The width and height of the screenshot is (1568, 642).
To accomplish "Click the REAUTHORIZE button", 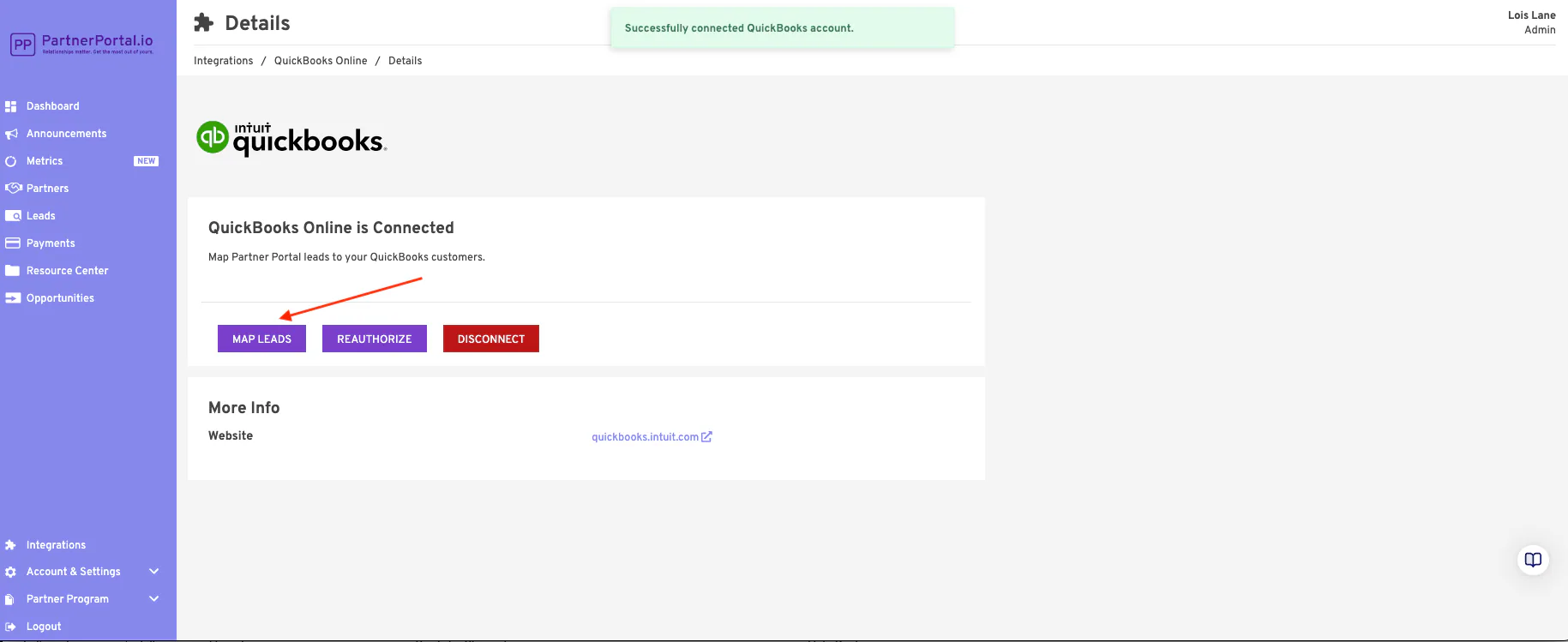I will point(375,339).
